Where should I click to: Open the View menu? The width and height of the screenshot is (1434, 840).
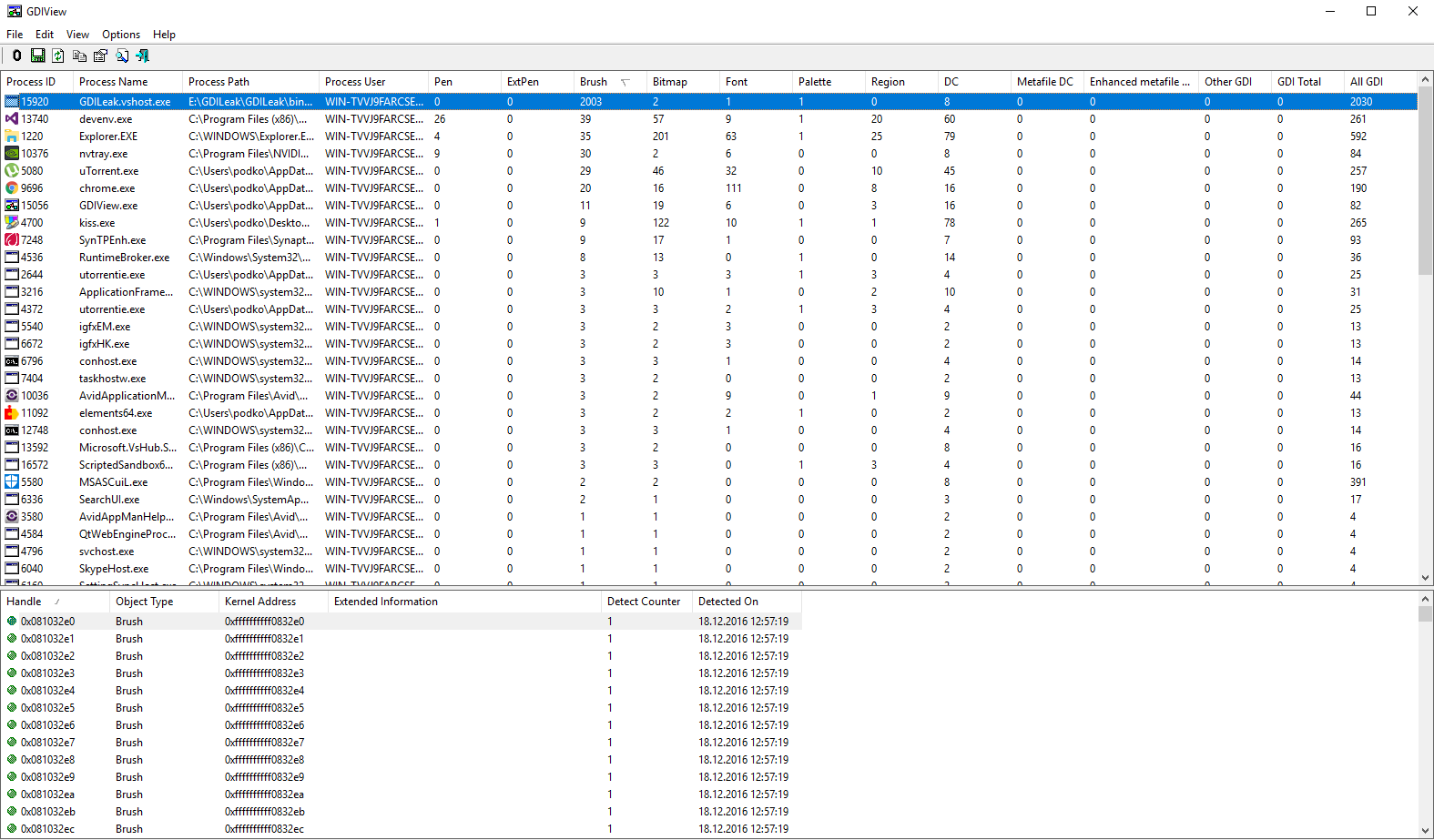click(77, 35)
